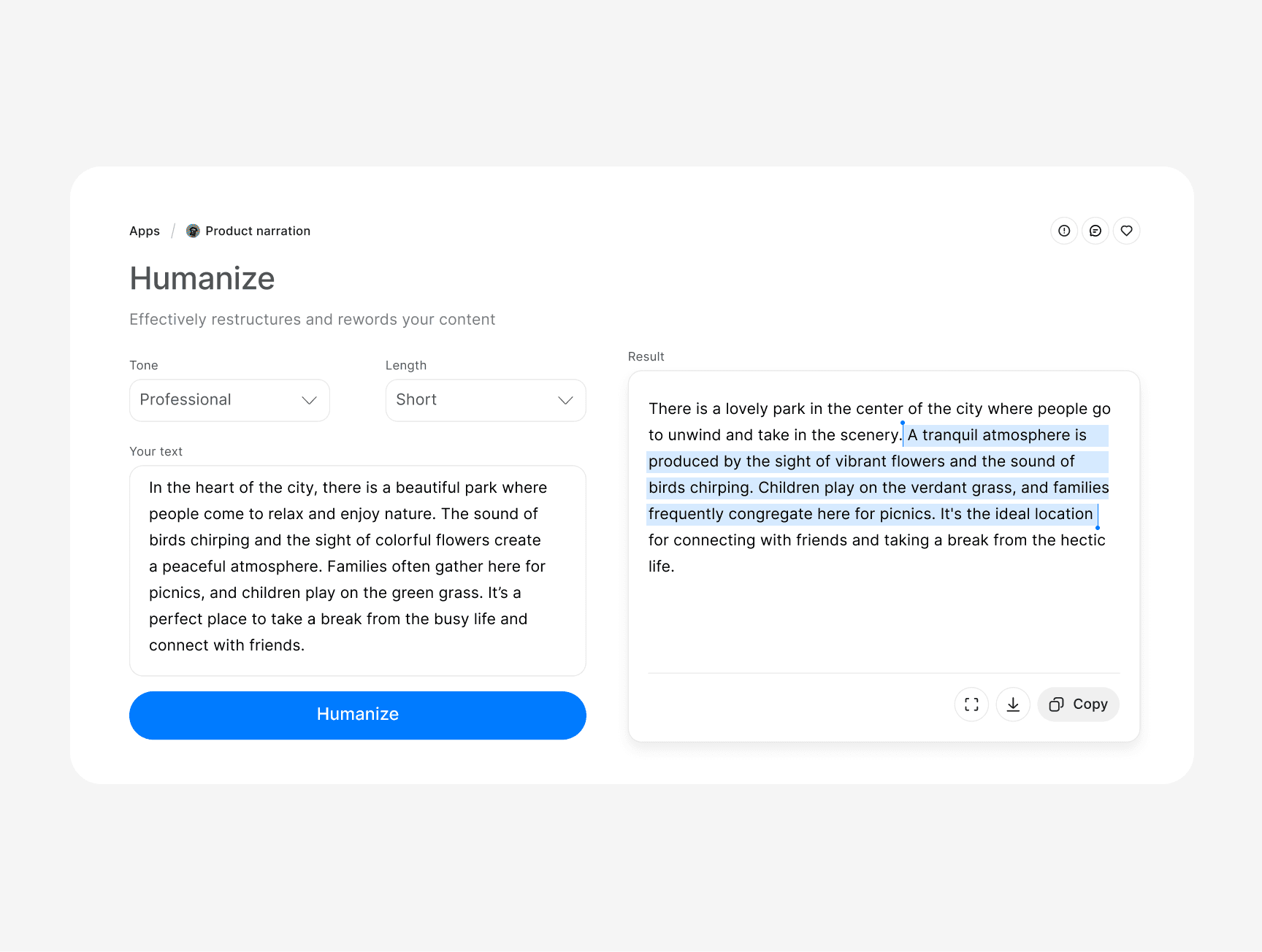Click the chevron arrow in the Tone field
1262x952 pixels.
tap(309, 400)
